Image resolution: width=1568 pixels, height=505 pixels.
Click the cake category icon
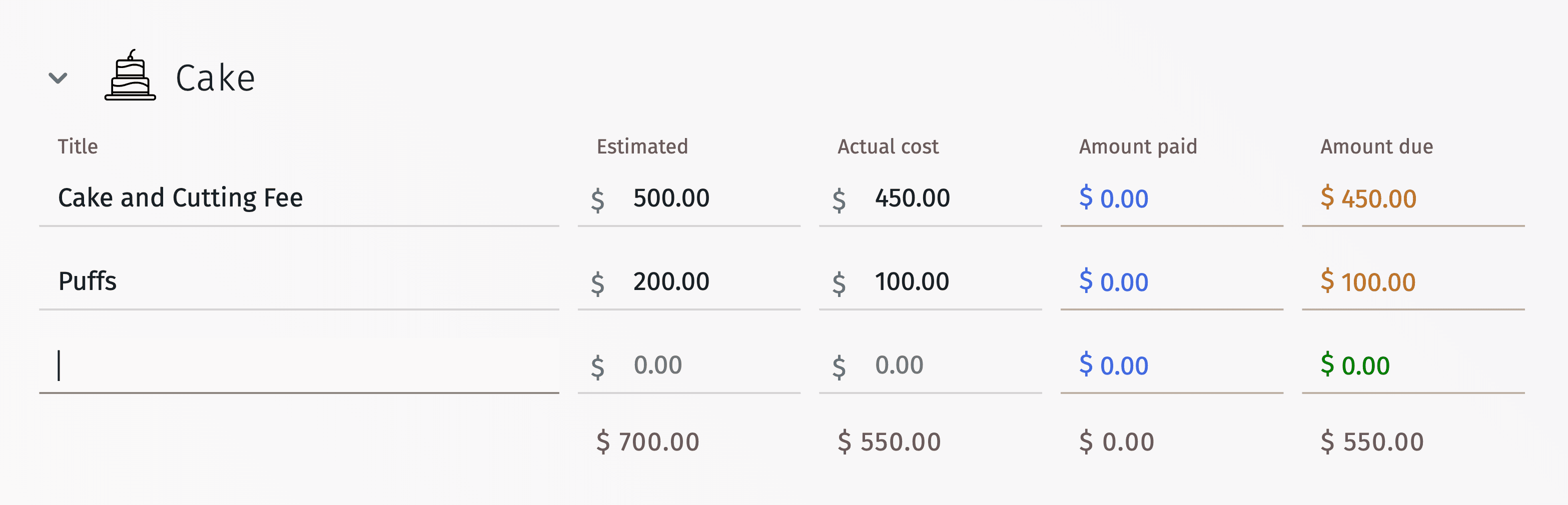pos(130,76)
